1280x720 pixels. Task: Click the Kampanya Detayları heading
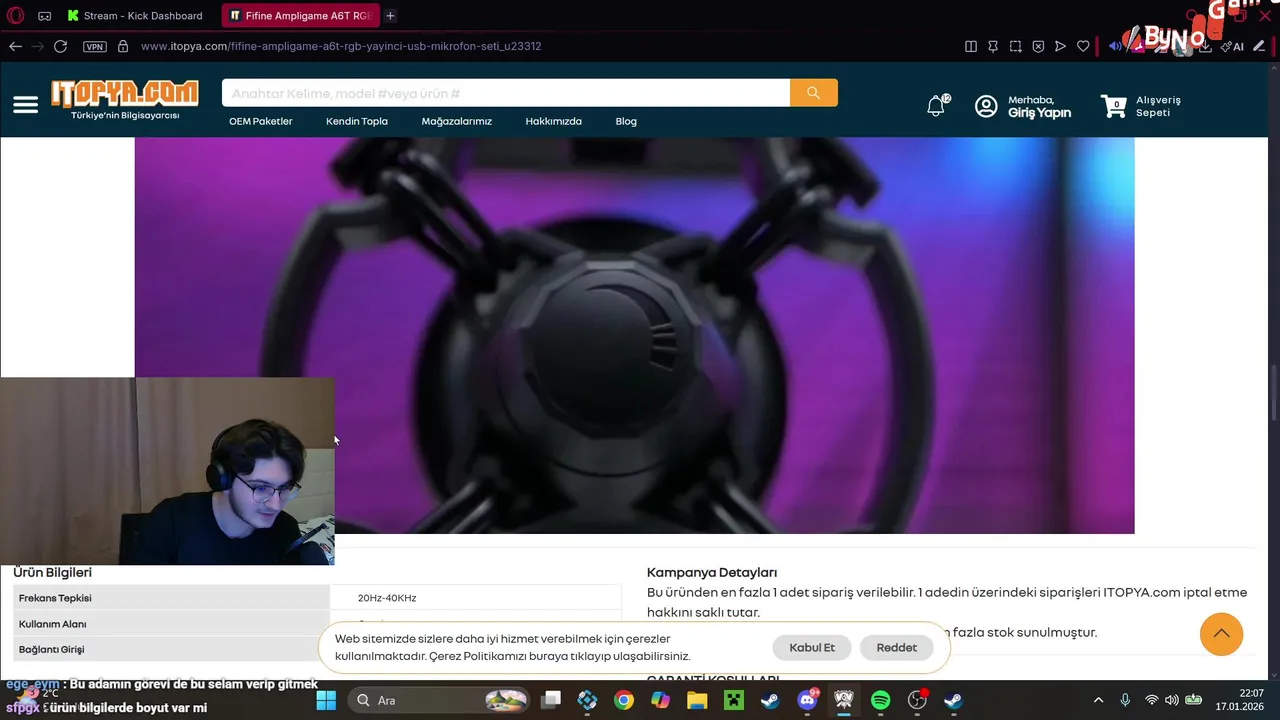click(712, 572)
